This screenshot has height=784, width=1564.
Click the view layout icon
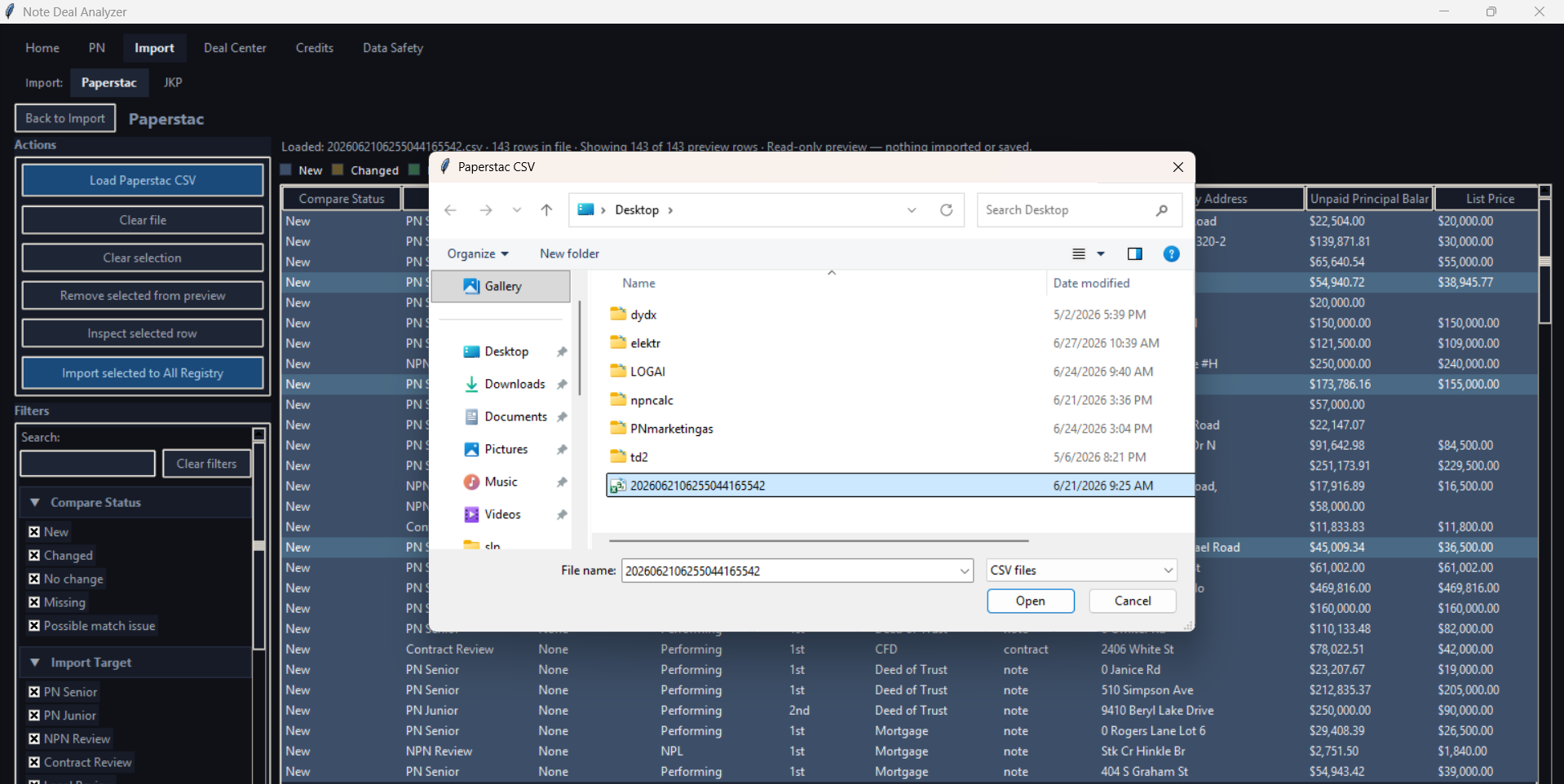(1079, 254)
